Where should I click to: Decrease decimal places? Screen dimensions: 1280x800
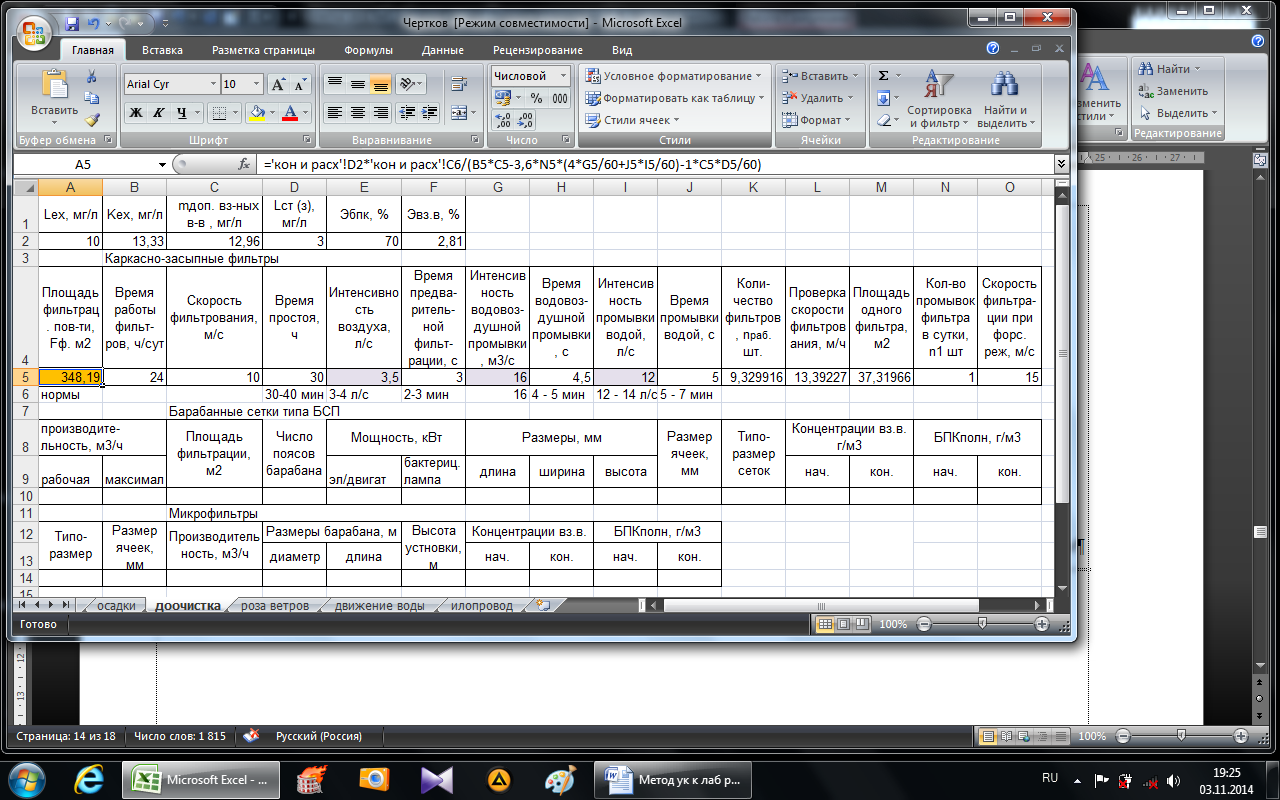point(526,121)
